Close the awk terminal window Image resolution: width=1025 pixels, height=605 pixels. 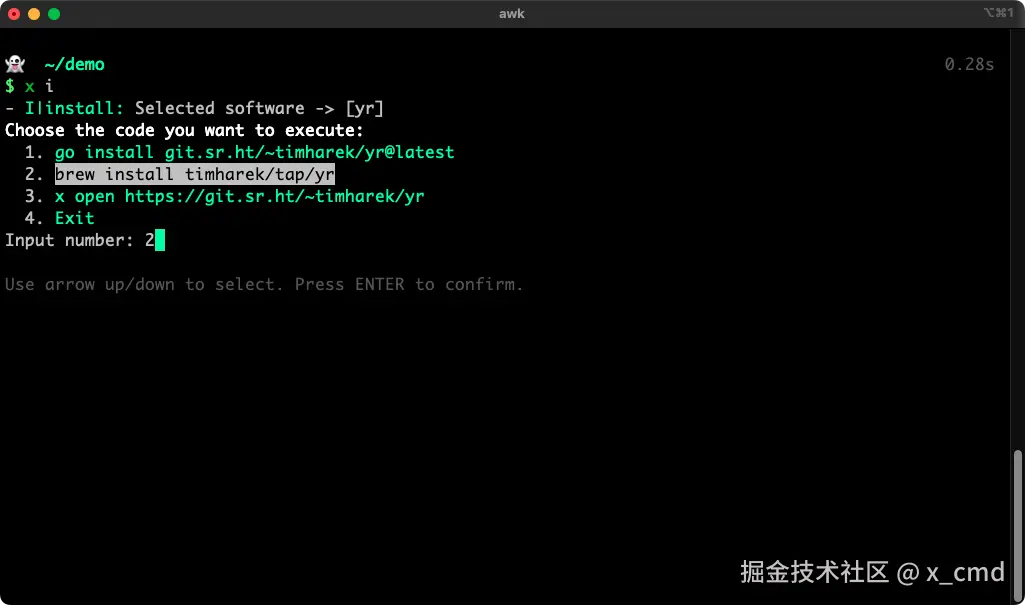(14, 14)
